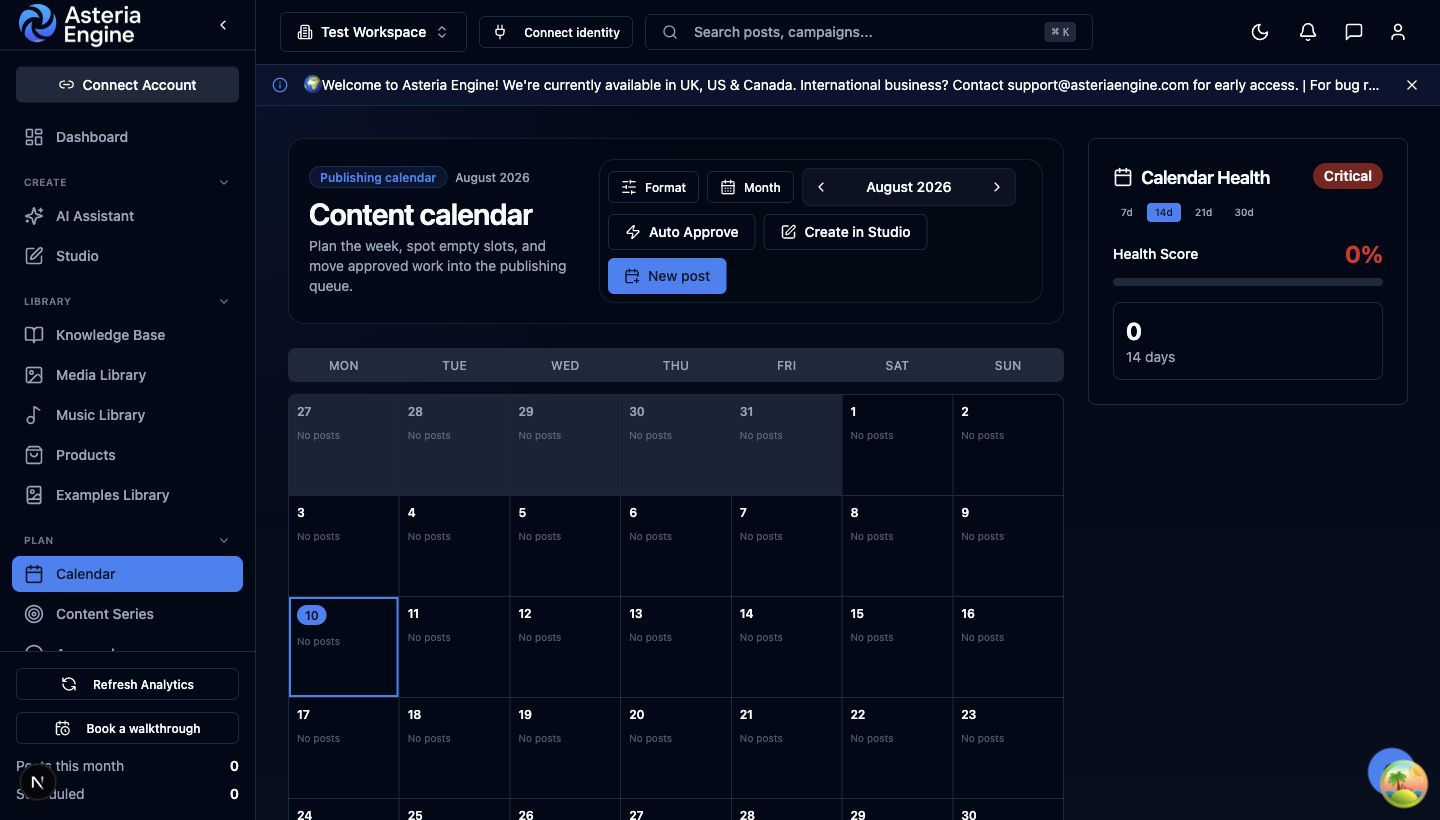Image resolution: width=1440 pixels, height=820 pixels.
Task: Open Studio from the sidebar
Action: (127, 256)
